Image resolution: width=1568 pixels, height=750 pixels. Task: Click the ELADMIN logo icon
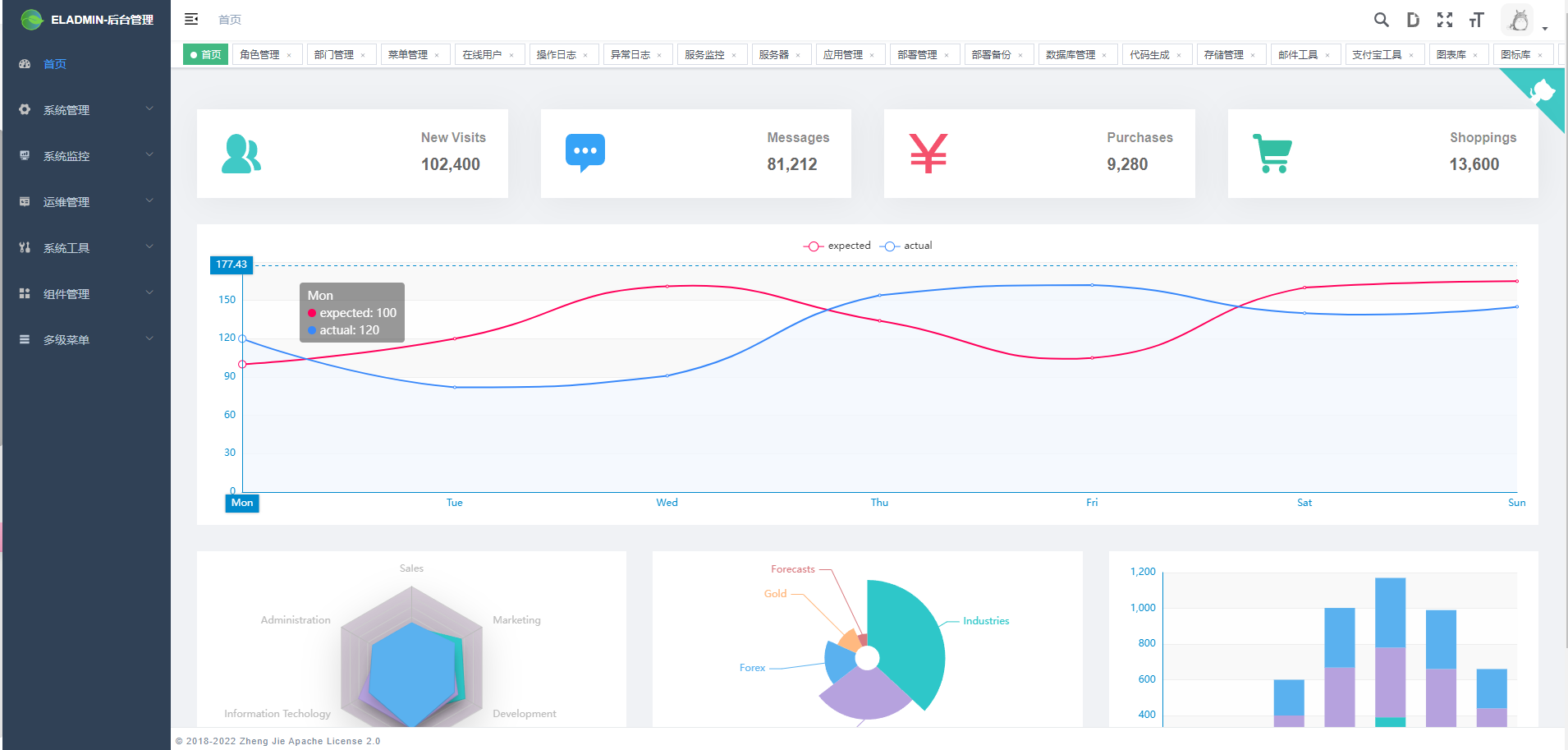(31, 20)
